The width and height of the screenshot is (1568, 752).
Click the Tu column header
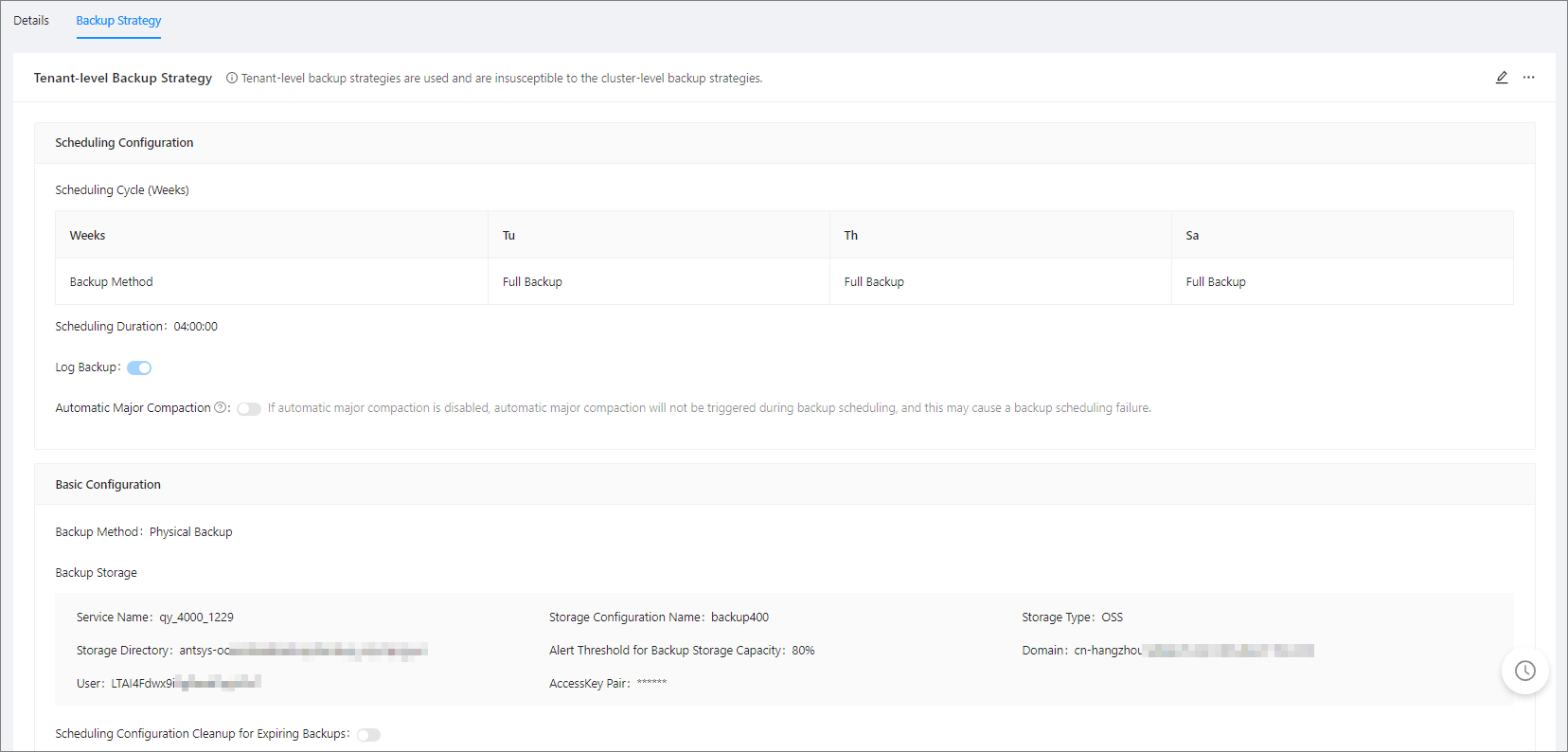[x=508, y=236]
